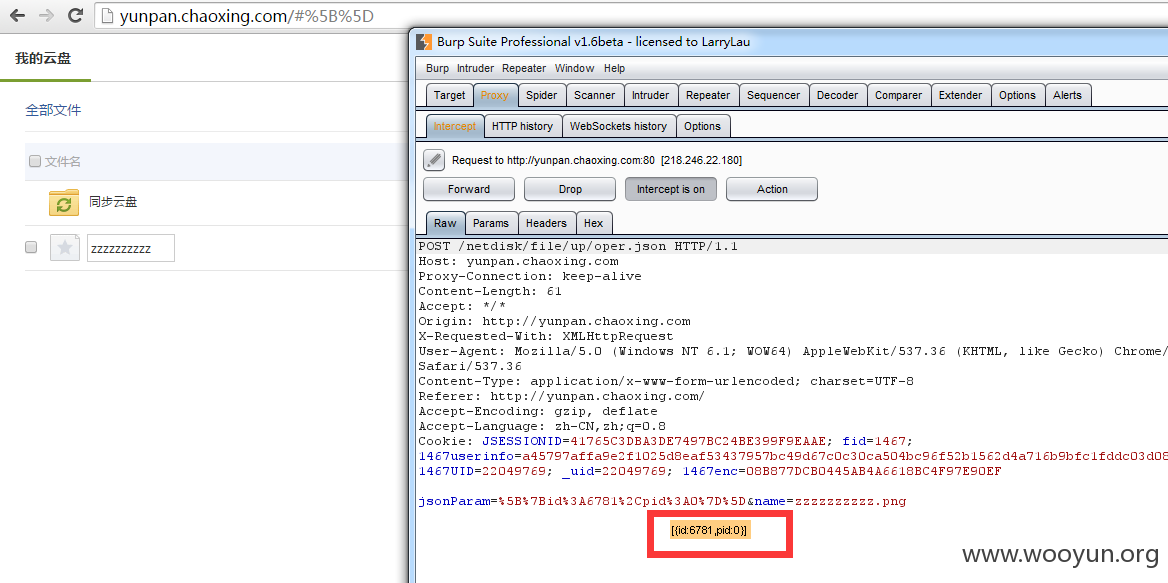Viewport: 1168px width, 583px height.
Task: Click the Drop button
Action: (x=570, y=189)
